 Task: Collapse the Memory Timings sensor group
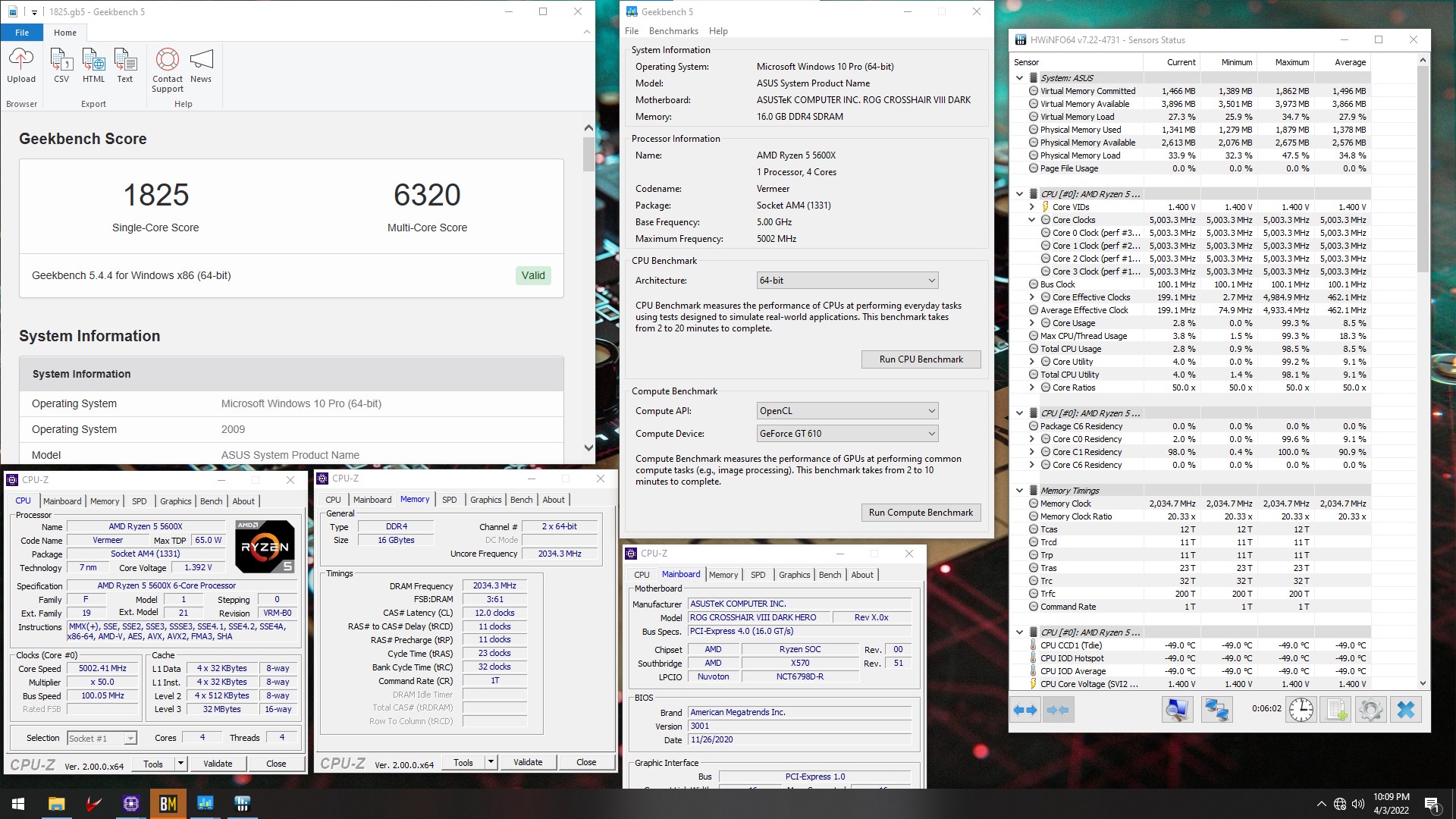[1020, 491]
